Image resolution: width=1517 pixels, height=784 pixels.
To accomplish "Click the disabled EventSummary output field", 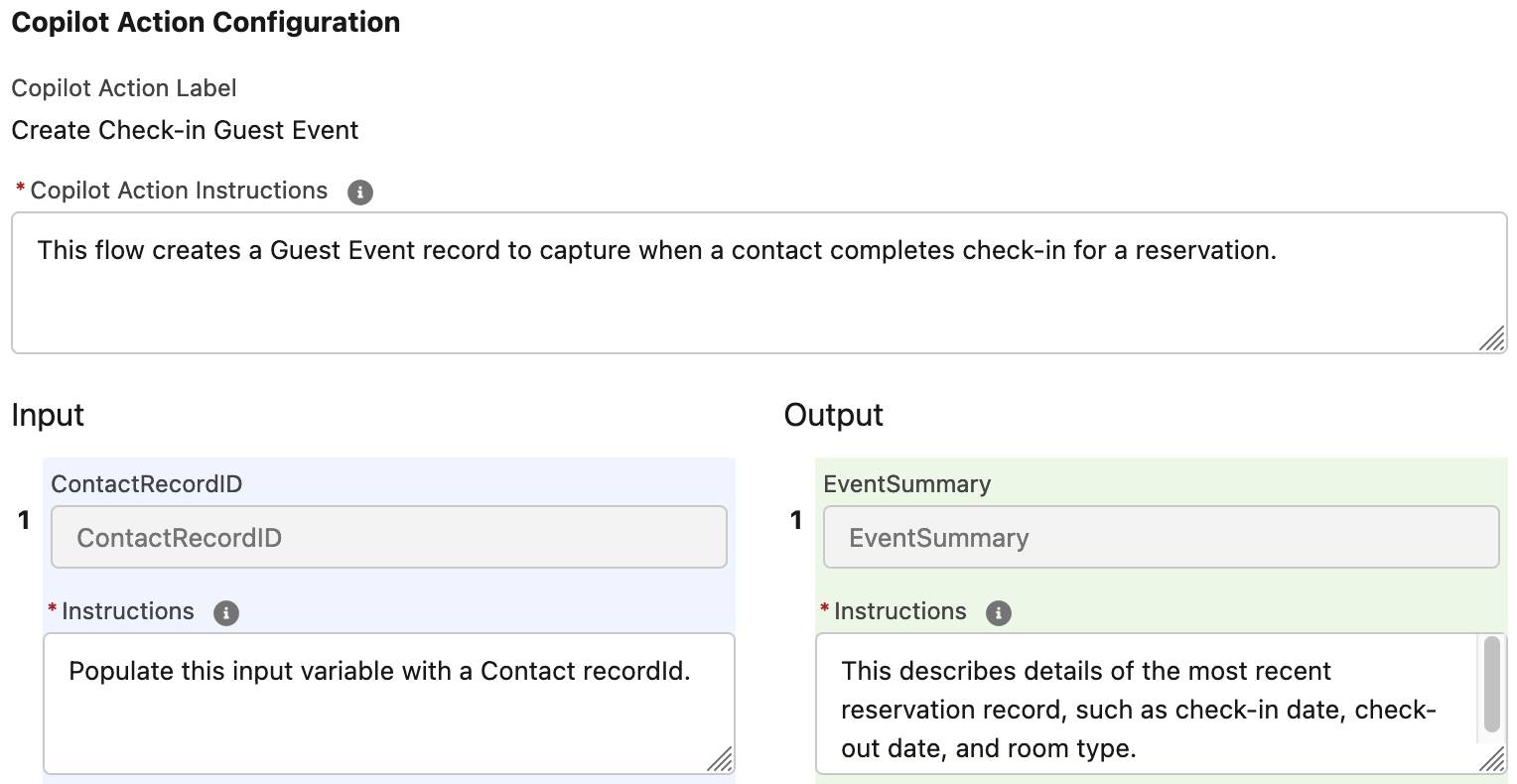I will 1161,538.
